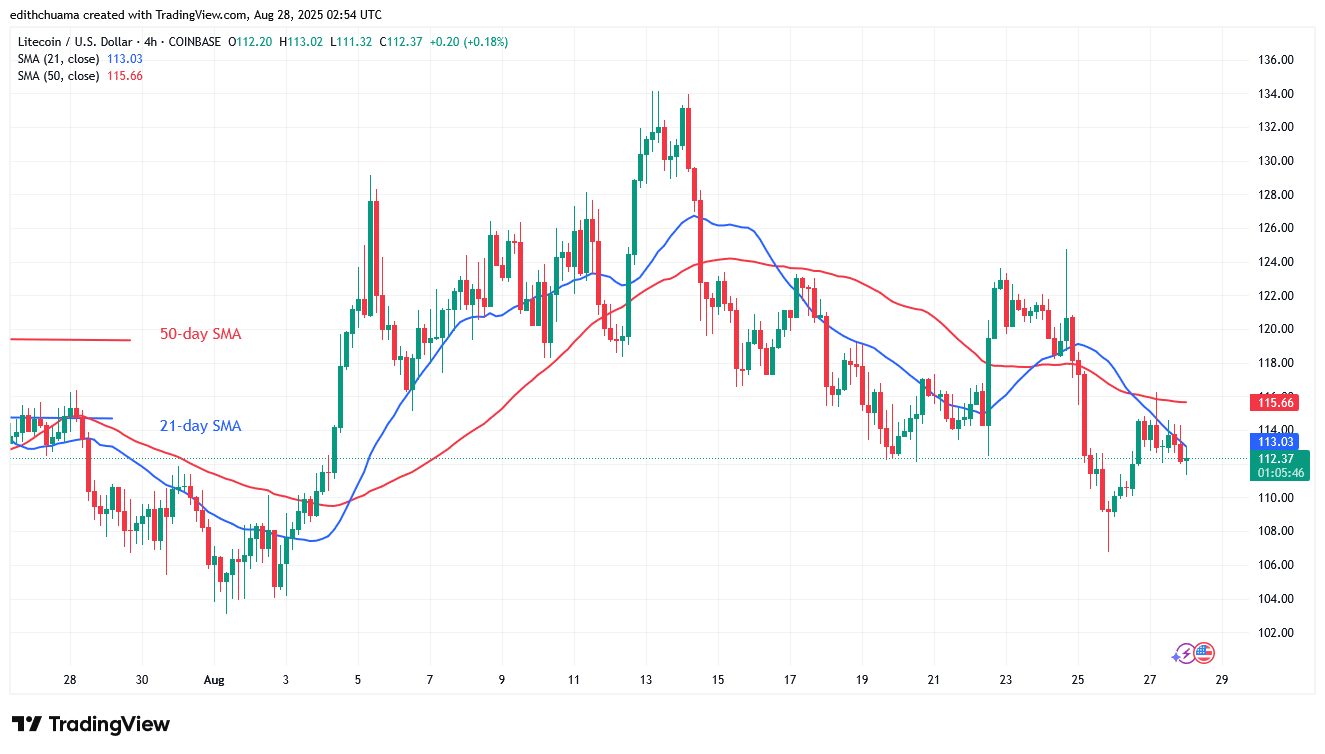The height and width of the screenshot is (754, 1325).
Task: Click the 'Aug' date label on time axis
Action: tap(213, 679)
